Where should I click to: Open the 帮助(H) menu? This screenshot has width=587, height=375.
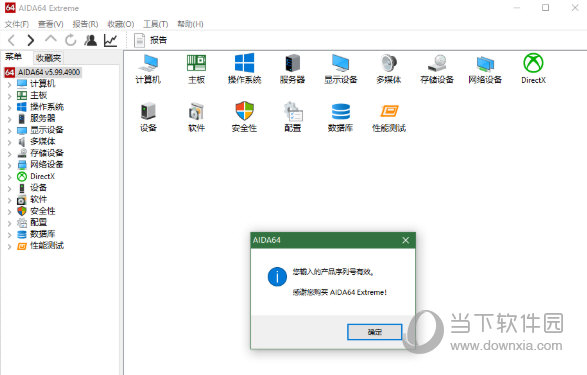190,24
